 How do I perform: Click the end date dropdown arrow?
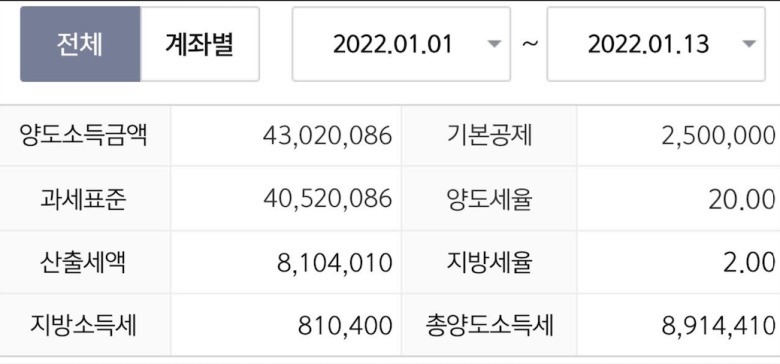749,44
